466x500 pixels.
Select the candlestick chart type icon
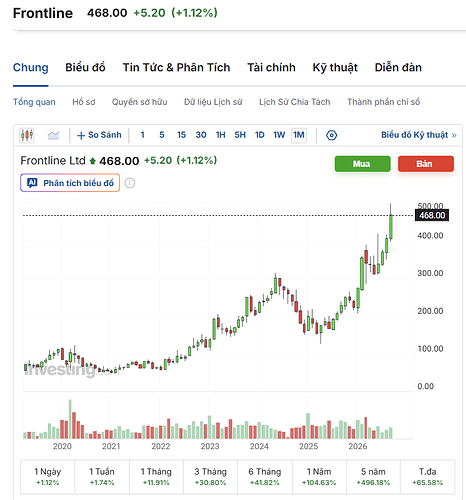(27, 135)
